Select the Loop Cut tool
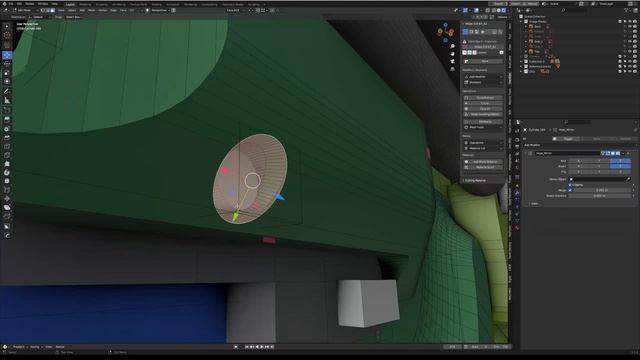 click(x=7, y=146)
